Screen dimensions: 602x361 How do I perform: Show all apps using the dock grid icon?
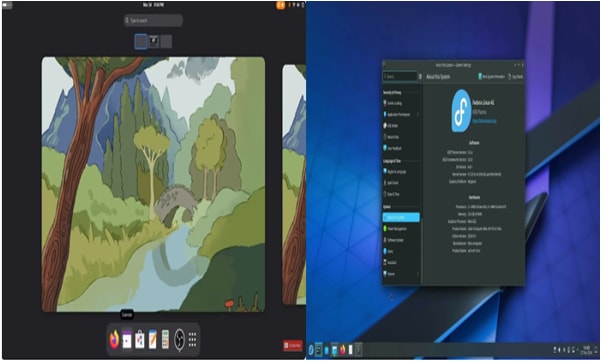192,339
